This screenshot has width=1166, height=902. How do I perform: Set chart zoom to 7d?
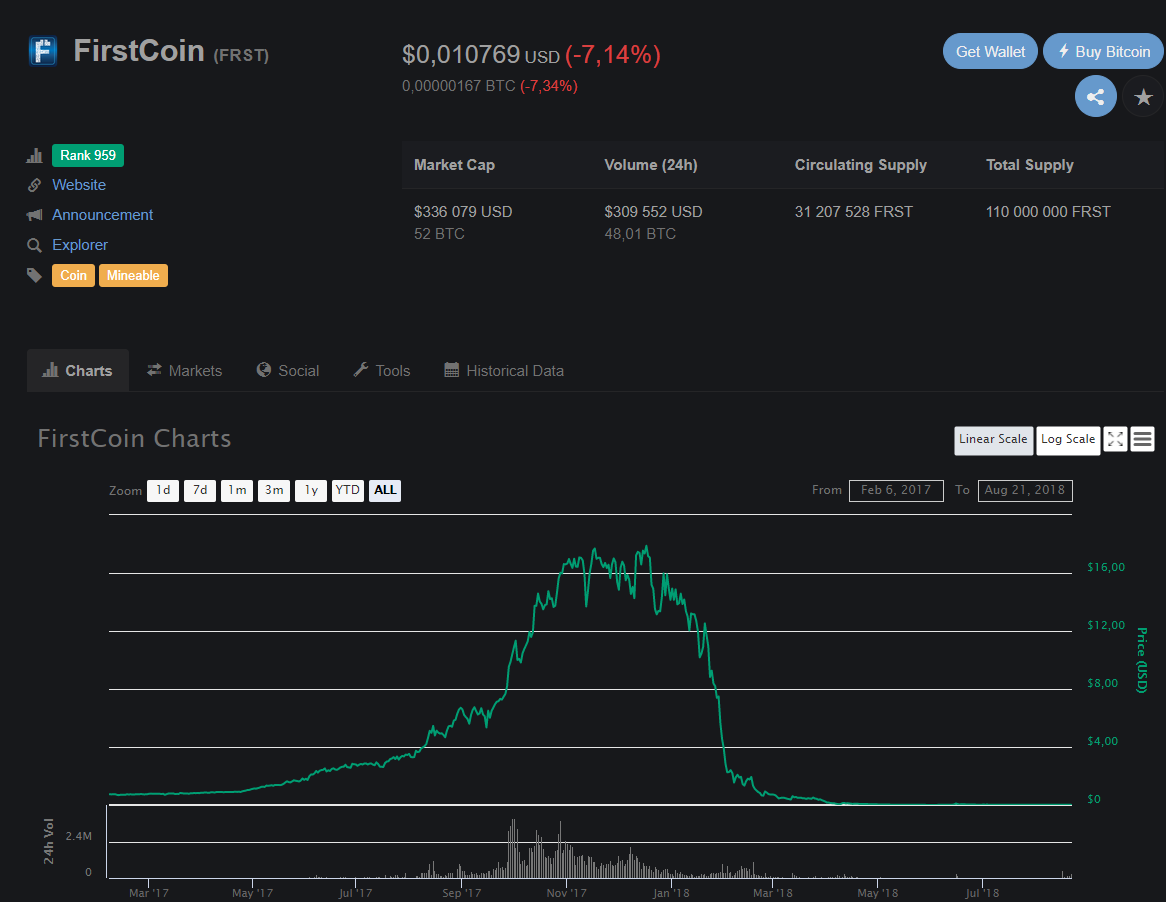coord(200,491)
